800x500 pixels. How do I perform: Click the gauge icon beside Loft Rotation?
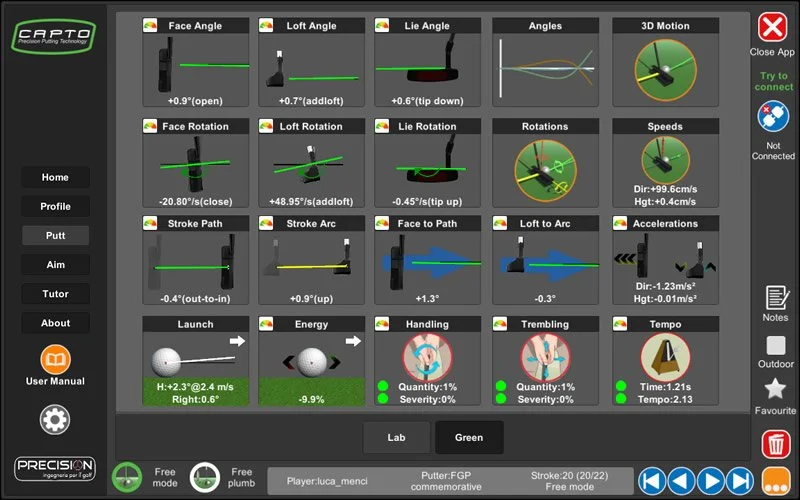[x=266, y=126]
